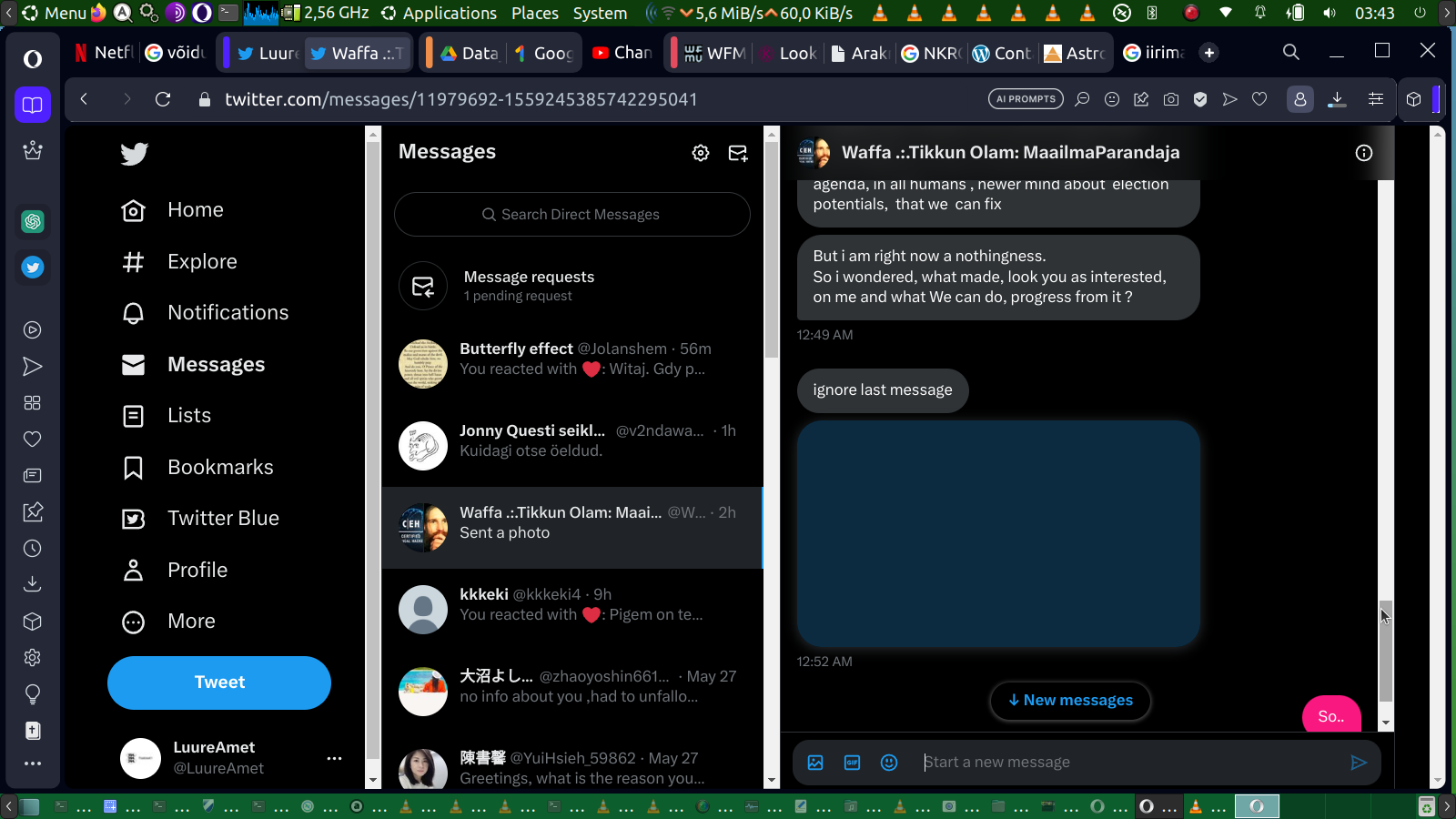Image resolution: width=1456 pixels, height=819 pixels.
Task: Open ChatGPT in Opera sidebar
Action: [33, 221]
